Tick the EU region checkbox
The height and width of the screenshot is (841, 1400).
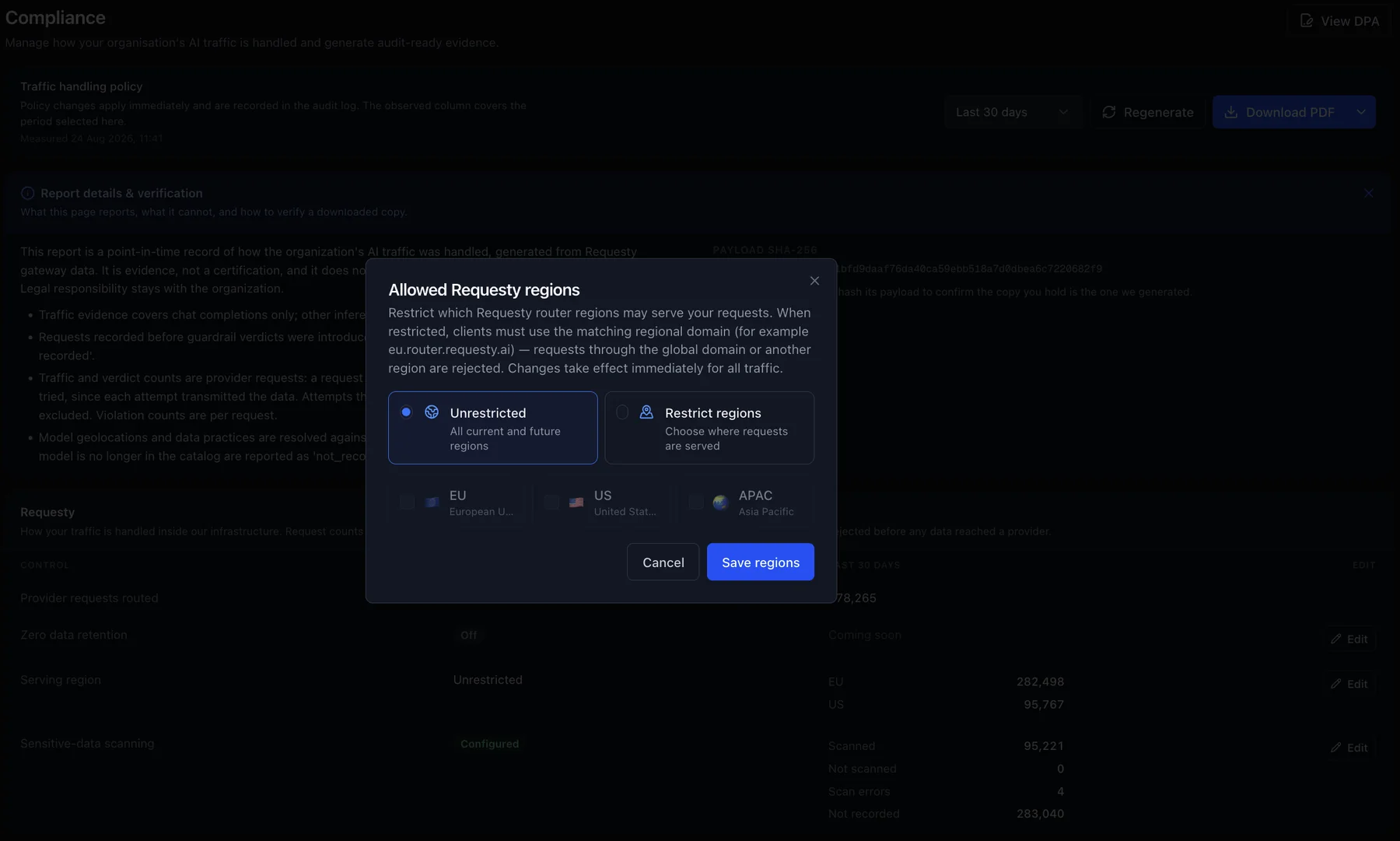tap(407, 503)
